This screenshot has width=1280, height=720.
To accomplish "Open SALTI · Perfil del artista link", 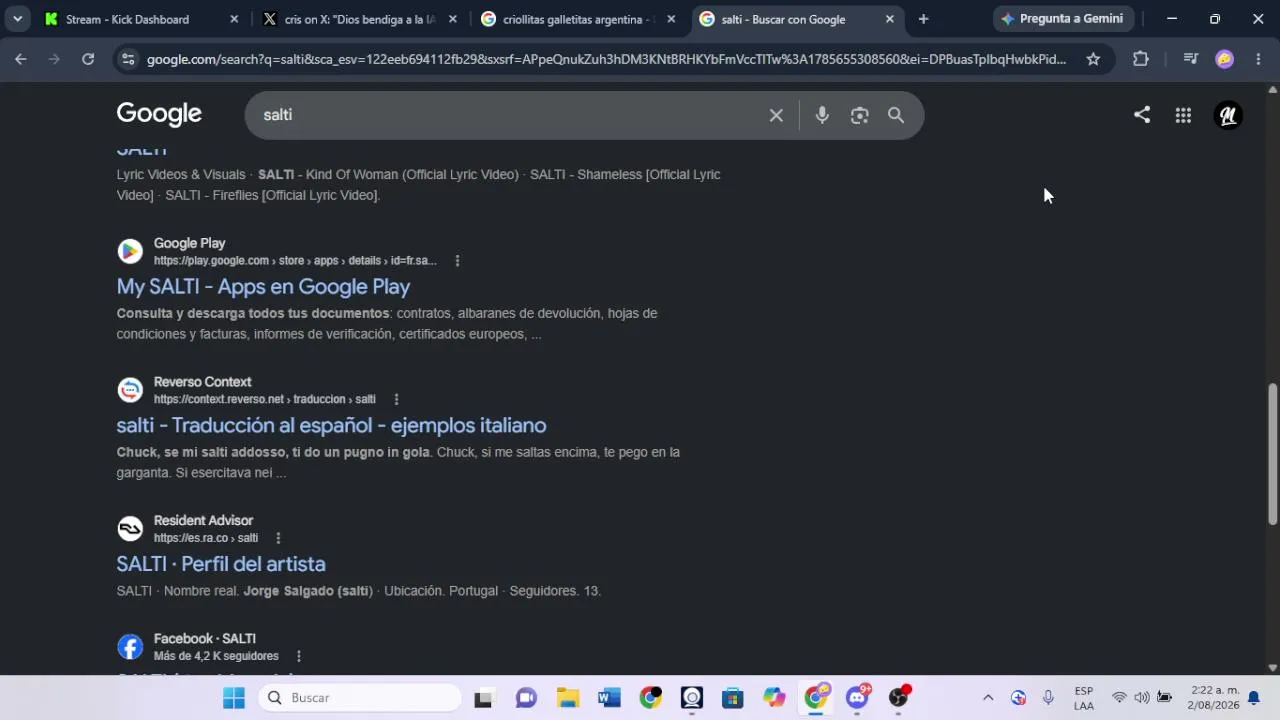I will point(221,564).
